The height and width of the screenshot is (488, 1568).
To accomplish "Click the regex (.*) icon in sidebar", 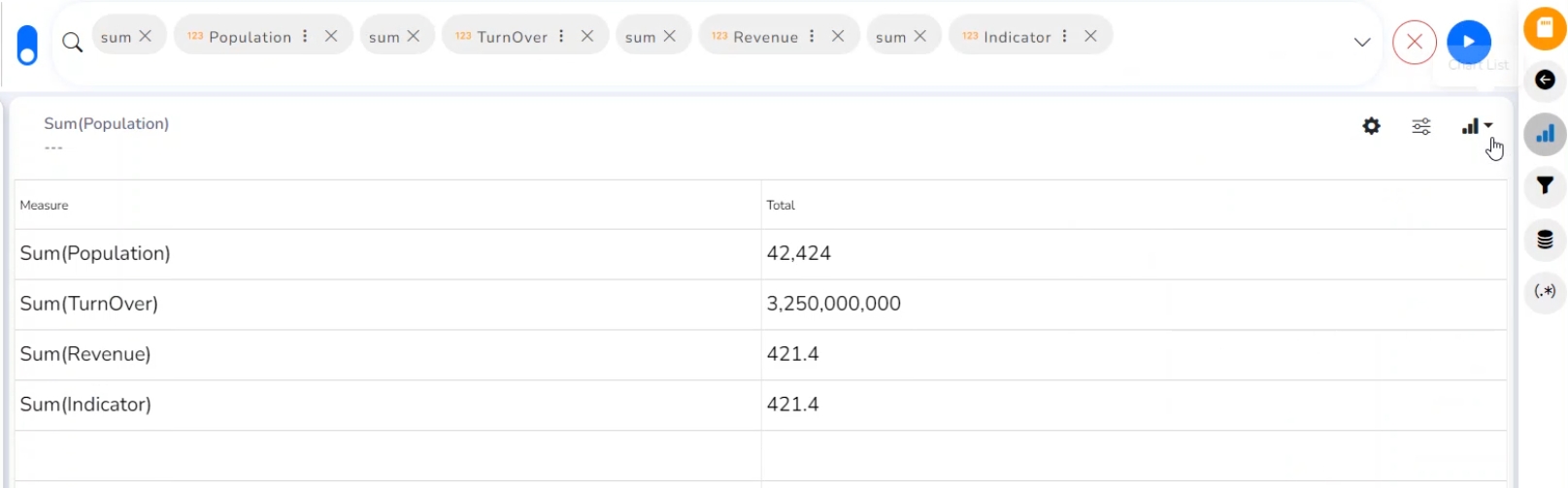I will pyautogui.click(x=1545, y=291).
